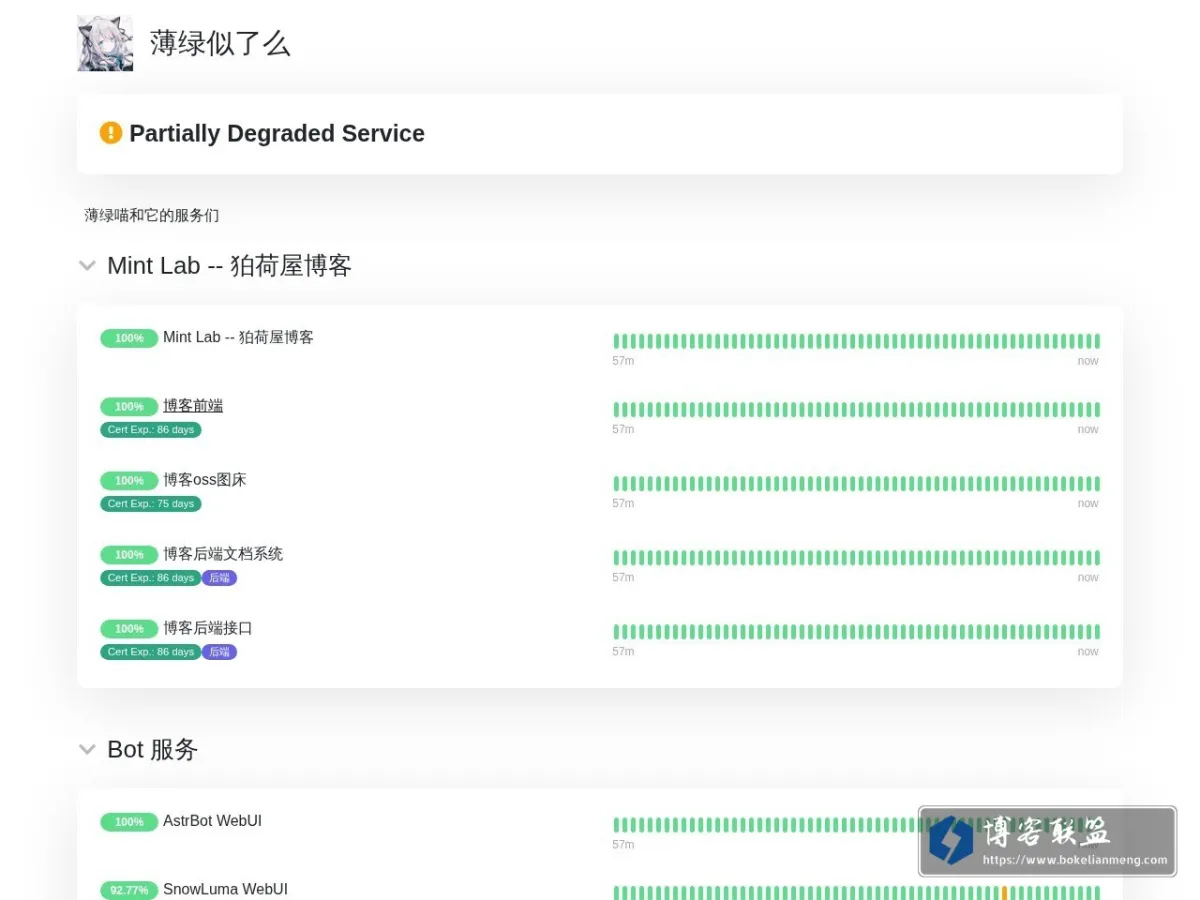Click the purple 后端 tag on 博客后端文档系统
Screen dimensions: 1200x900
pos(220,578)
